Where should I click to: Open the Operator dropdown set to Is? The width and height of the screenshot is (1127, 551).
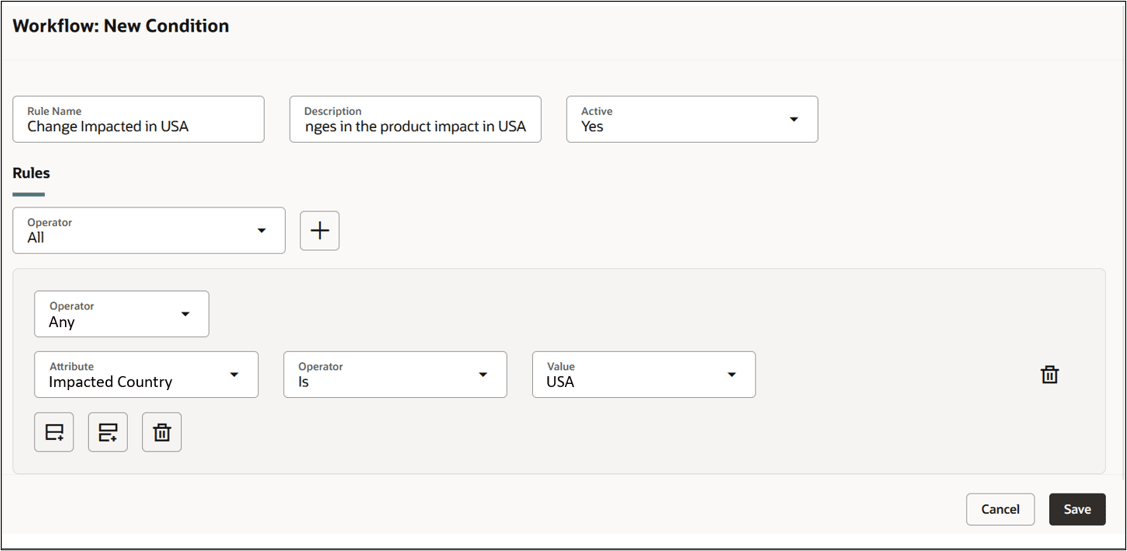395,375
